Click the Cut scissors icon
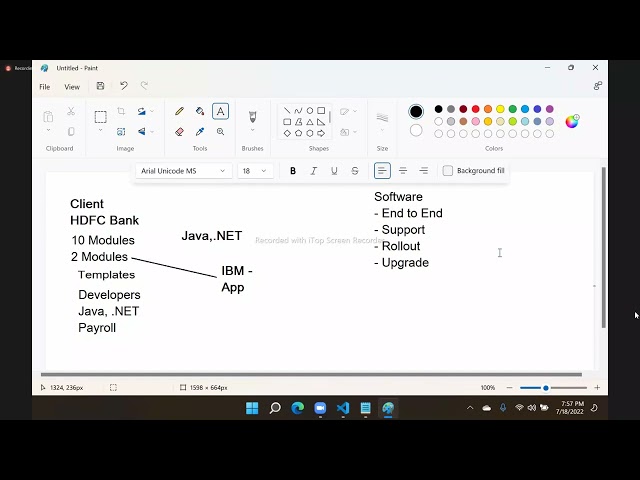Image resolution: width=640 pixels, height=480 pixels. pyautogui.click(x=71, y=111)
